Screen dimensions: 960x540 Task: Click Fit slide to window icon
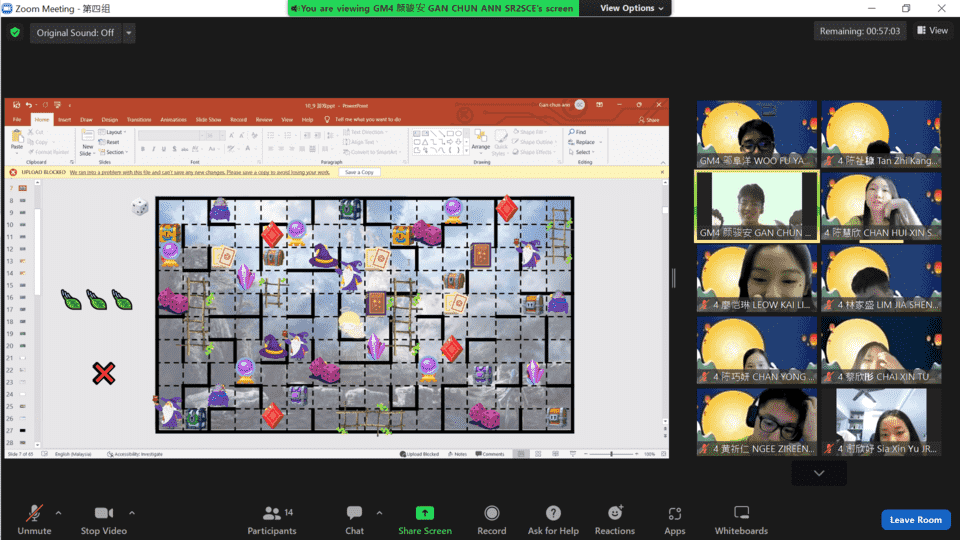coord(663,454)
